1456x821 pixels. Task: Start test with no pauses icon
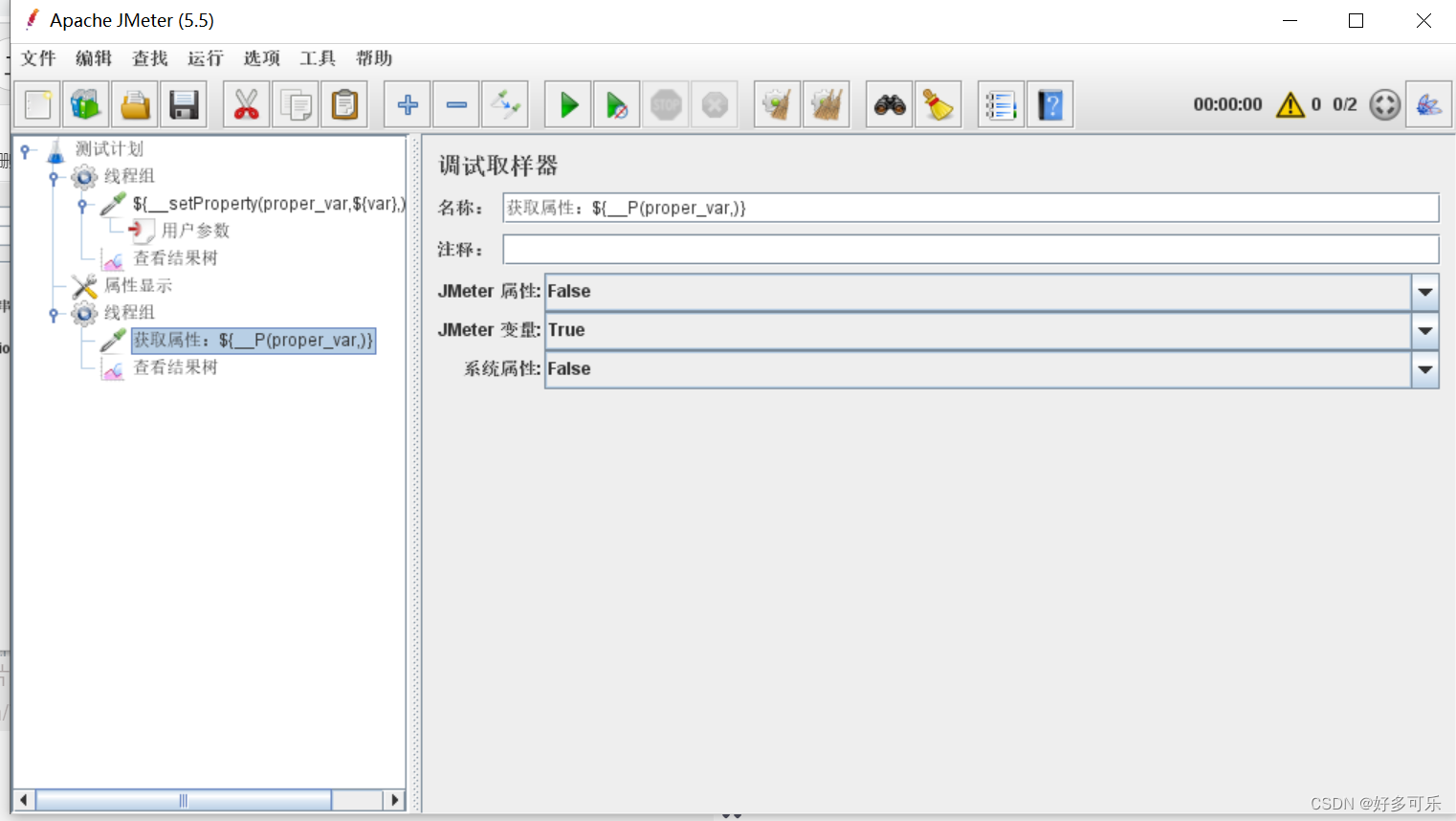click(x=617, y=104)
